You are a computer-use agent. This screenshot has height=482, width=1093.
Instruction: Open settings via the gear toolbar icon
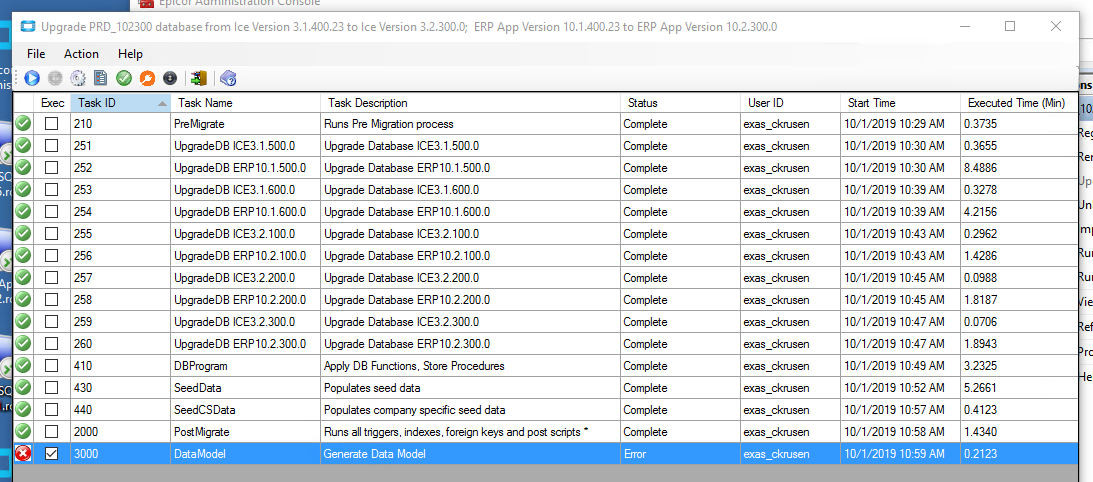click(77, 78)
